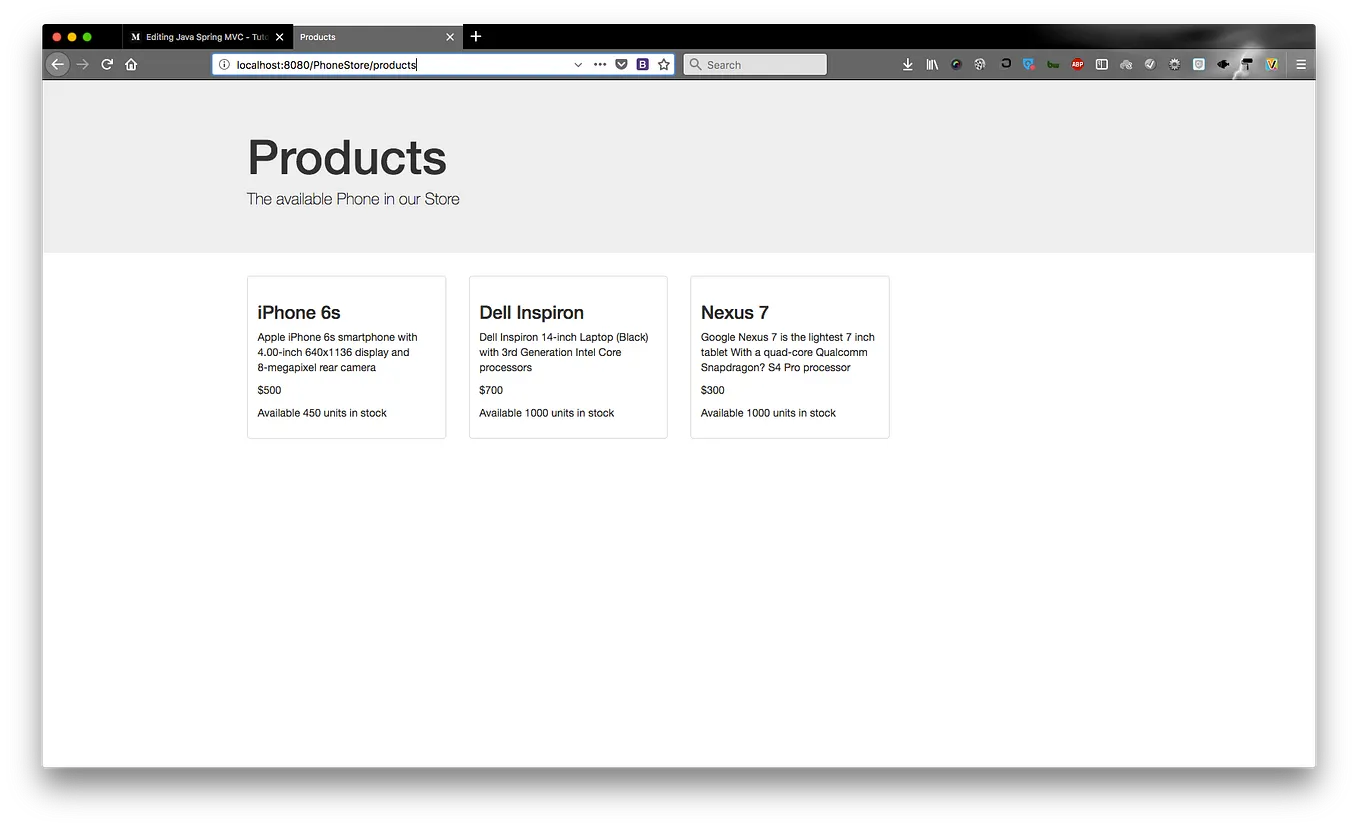Image resolution: width=1358 pixels, height=828 pixels.
Task: Click the Dell Inspiron 14-inch Laptop description
Action: [564, 352]
